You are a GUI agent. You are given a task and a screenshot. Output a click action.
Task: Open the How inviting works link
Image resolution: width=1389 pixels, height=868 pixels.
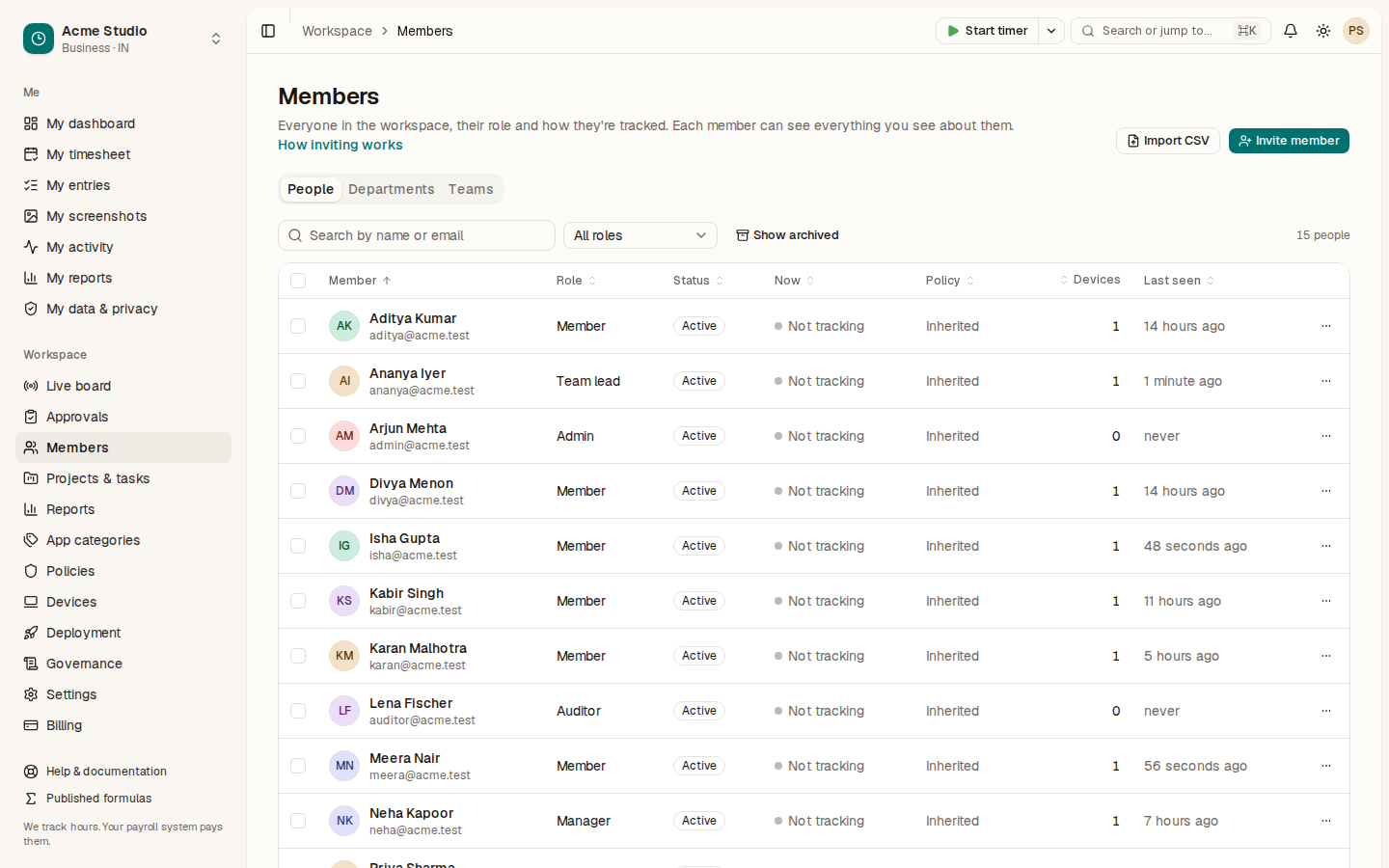(340, 145)
